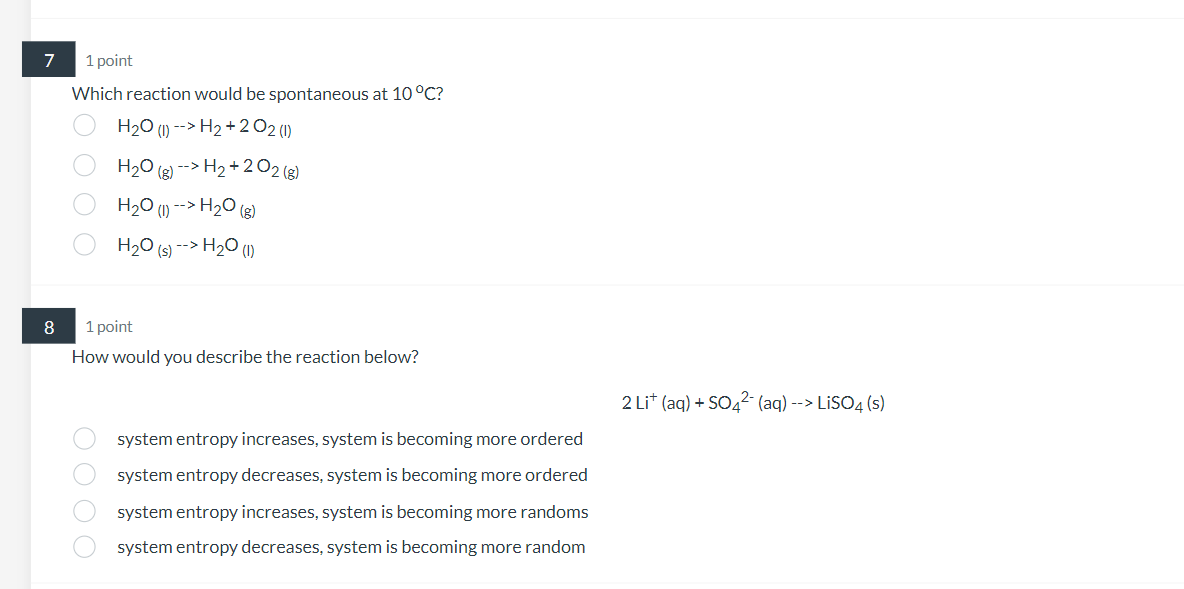Image resolution: width=1184 pixels, height=589 pixels.
Task: Click the question 8 number badge
Action: 48,325
